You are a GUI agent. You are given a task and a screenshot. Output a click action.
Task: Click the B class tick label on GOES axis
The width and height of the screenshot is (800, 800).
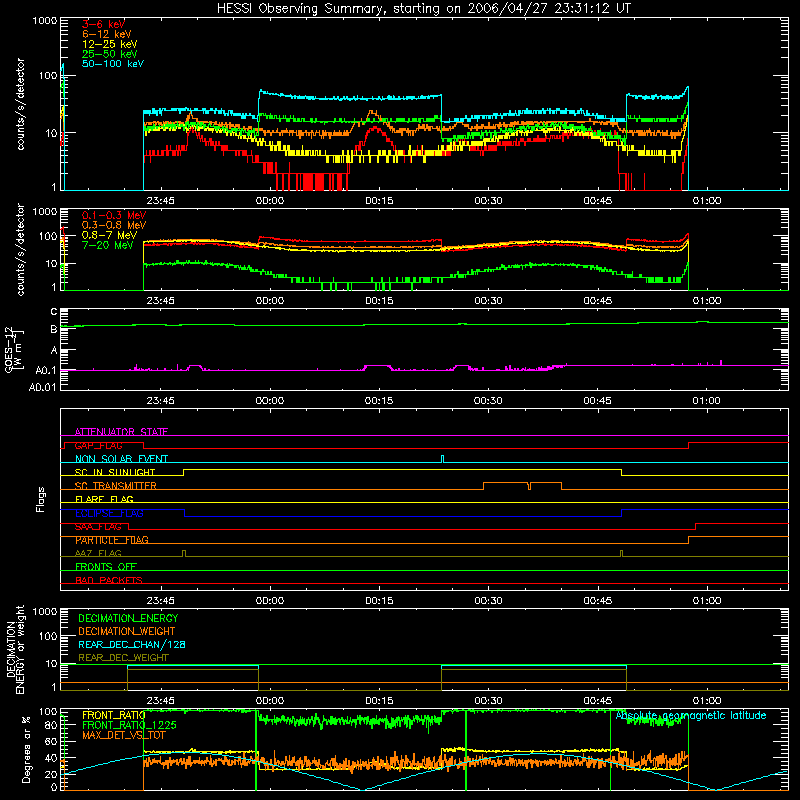[54, 329]
